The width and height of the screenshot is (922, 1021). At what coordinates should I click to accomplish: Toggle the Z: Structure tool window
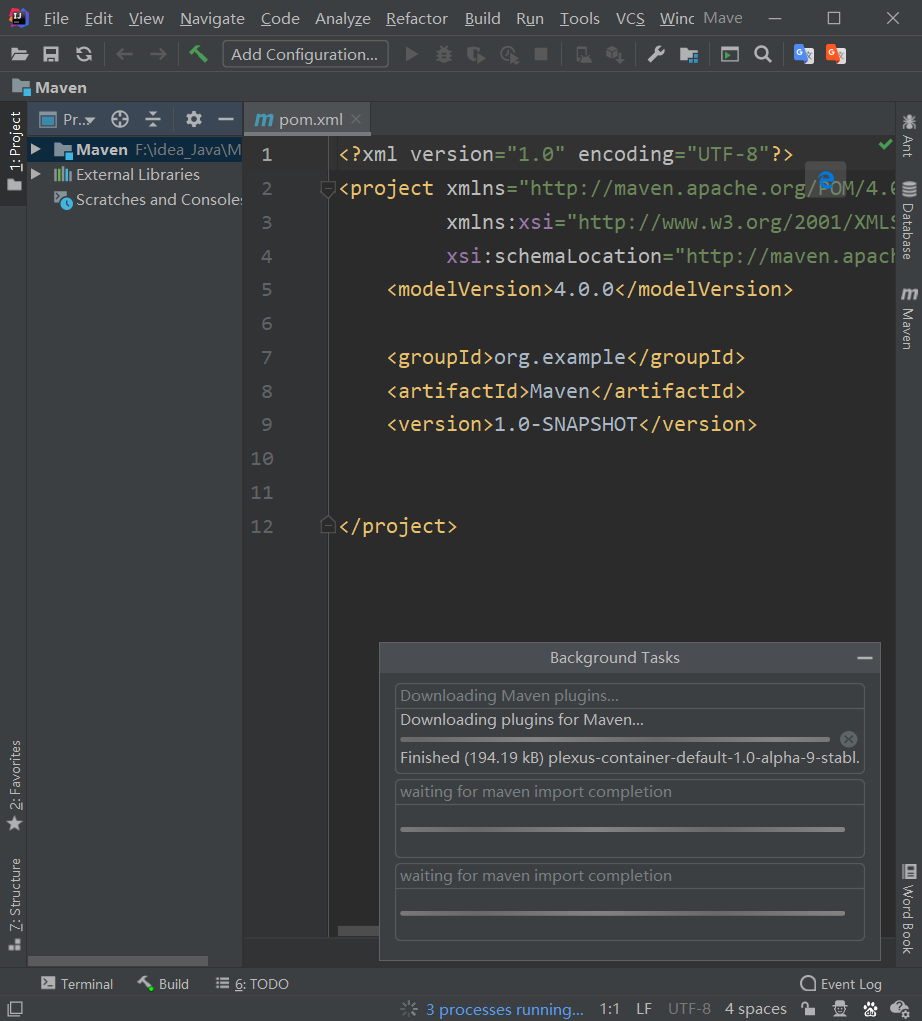tap(14, 904)
